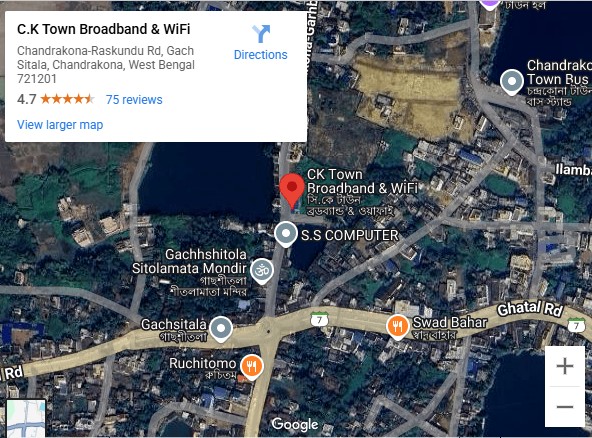Click the Ghatal Rd road label
Image resolution: width=592 pixels, height=438 pixels.
coord(530,309)
